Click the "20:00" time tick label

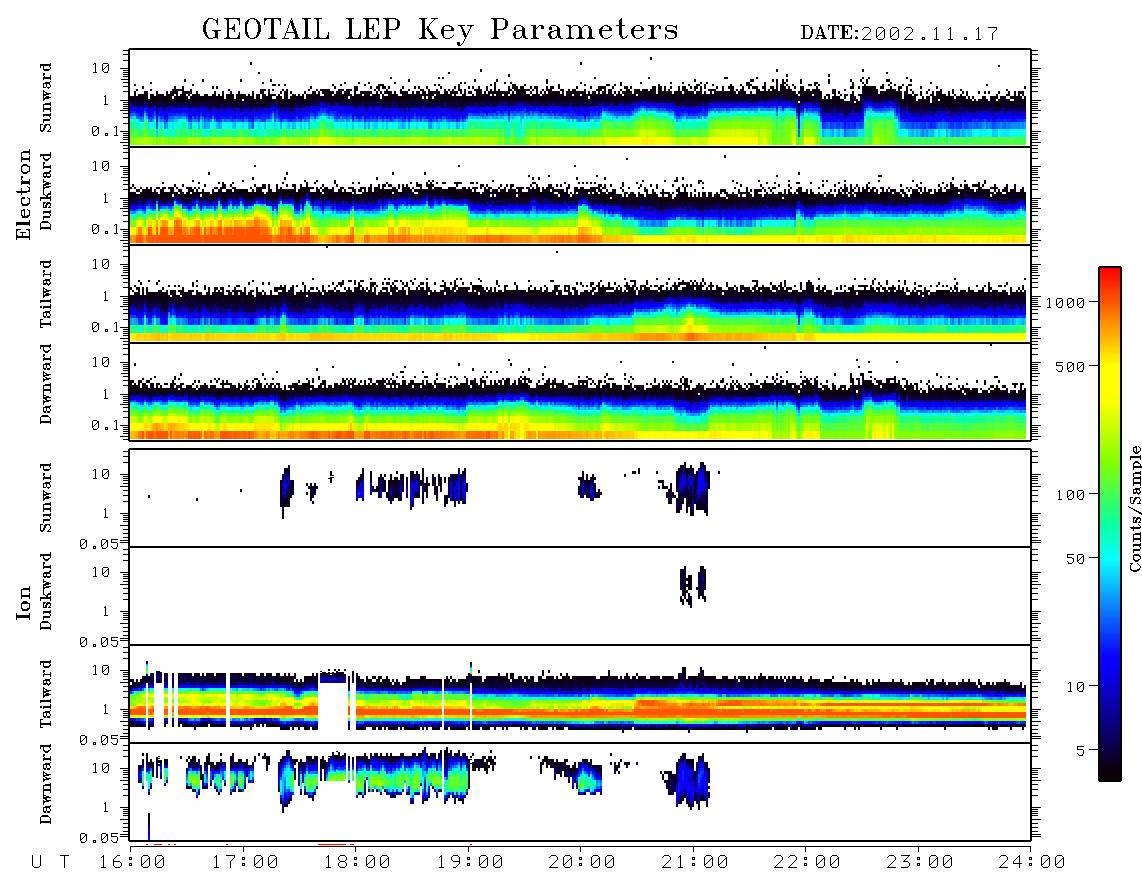583,863
